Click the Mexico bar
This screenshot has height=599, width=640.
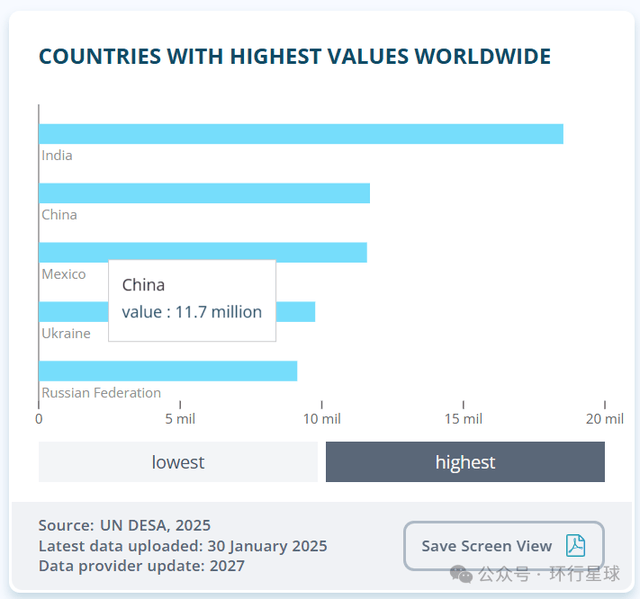point(320,252)
